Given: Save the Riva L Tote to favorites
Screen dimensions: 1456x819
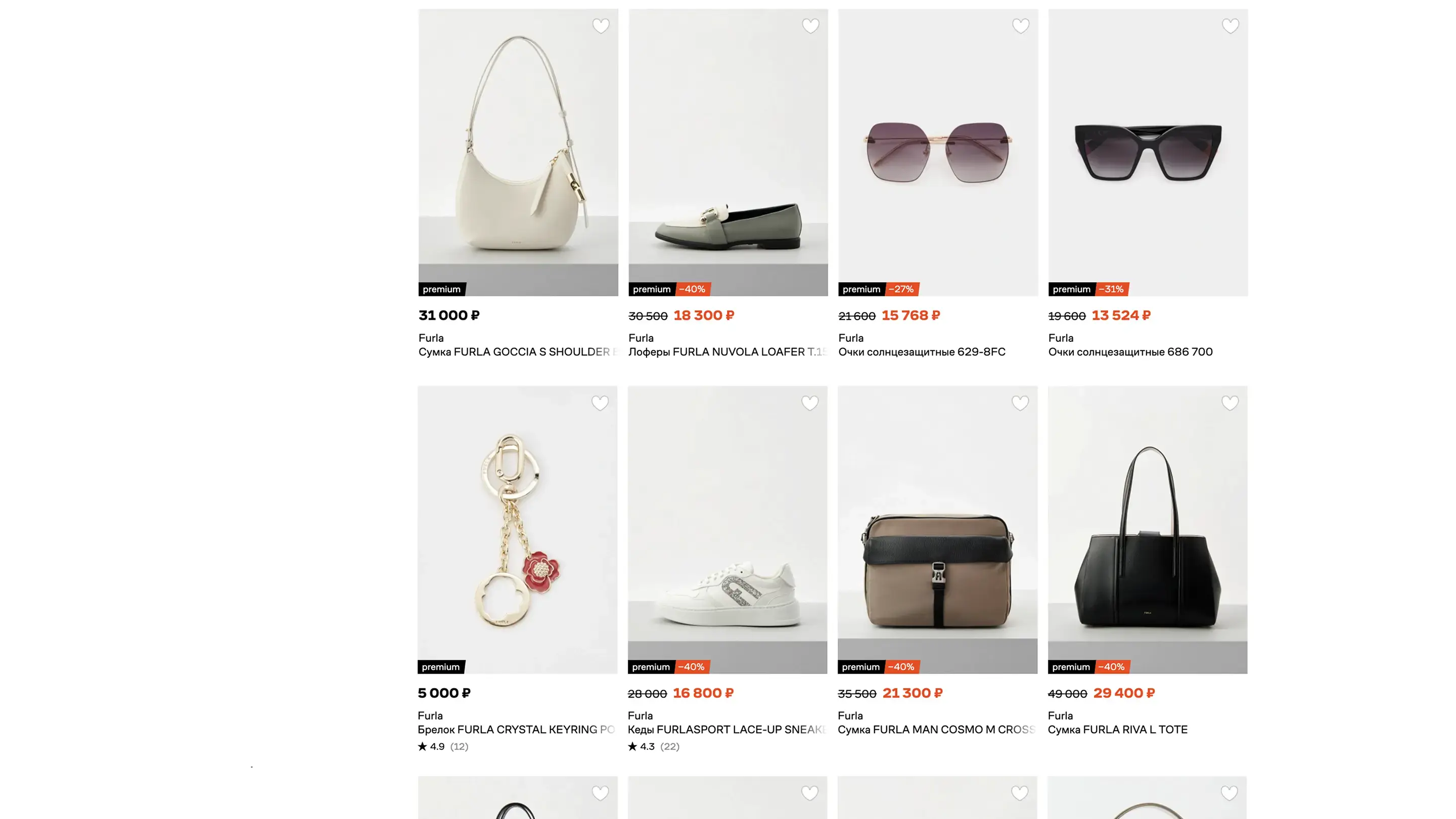Looking at the screenshot, I should (1230, 403).
